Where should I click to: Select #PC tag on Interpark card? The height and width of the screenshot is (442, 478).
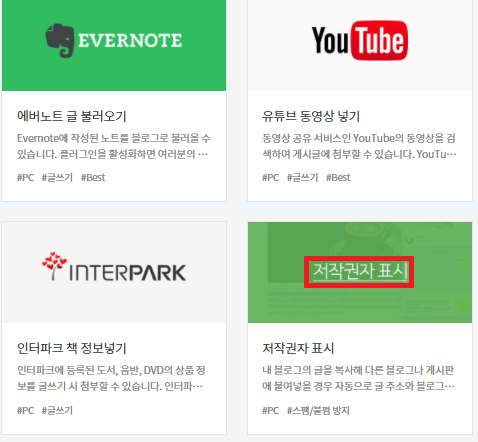tap(26, 410)
